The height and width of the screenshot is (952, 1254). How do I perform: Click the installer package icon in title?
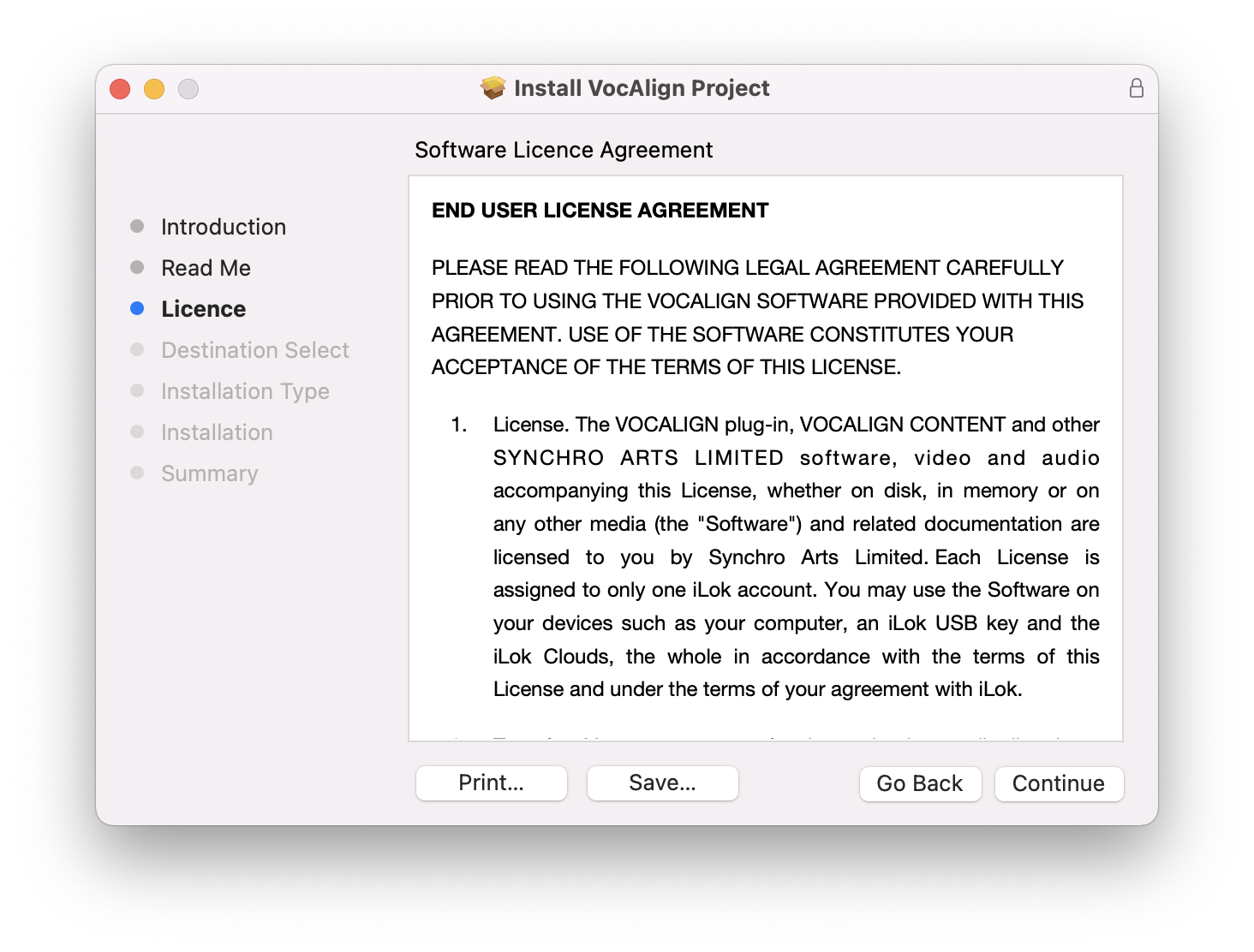click(x=493, y=88)
